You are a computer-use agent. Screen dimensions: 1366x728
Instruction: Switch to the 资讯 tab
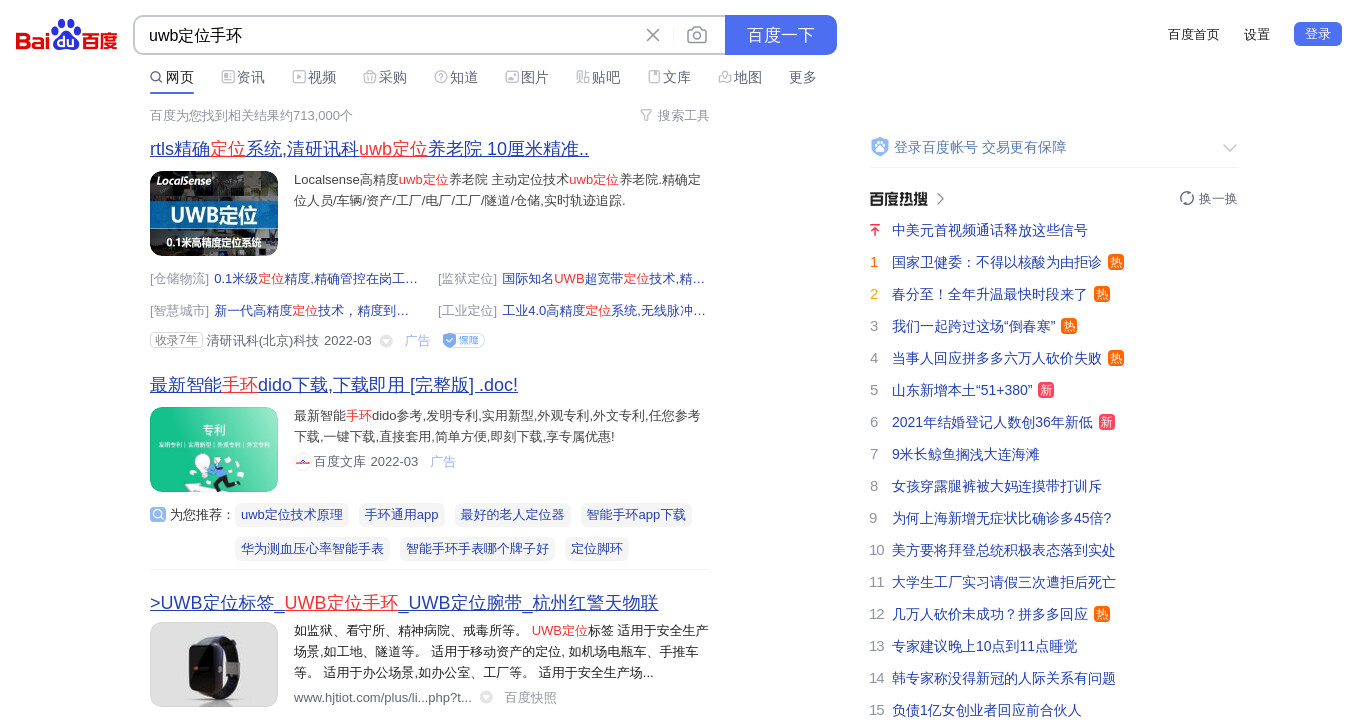[243, 77]
